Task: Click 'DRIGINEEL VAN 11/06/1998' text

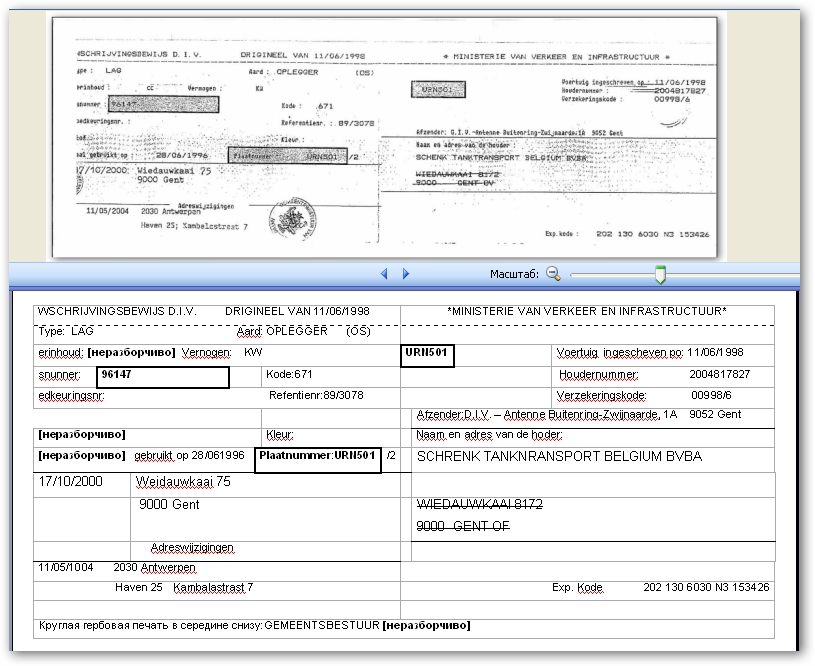Action: (297, 311)
